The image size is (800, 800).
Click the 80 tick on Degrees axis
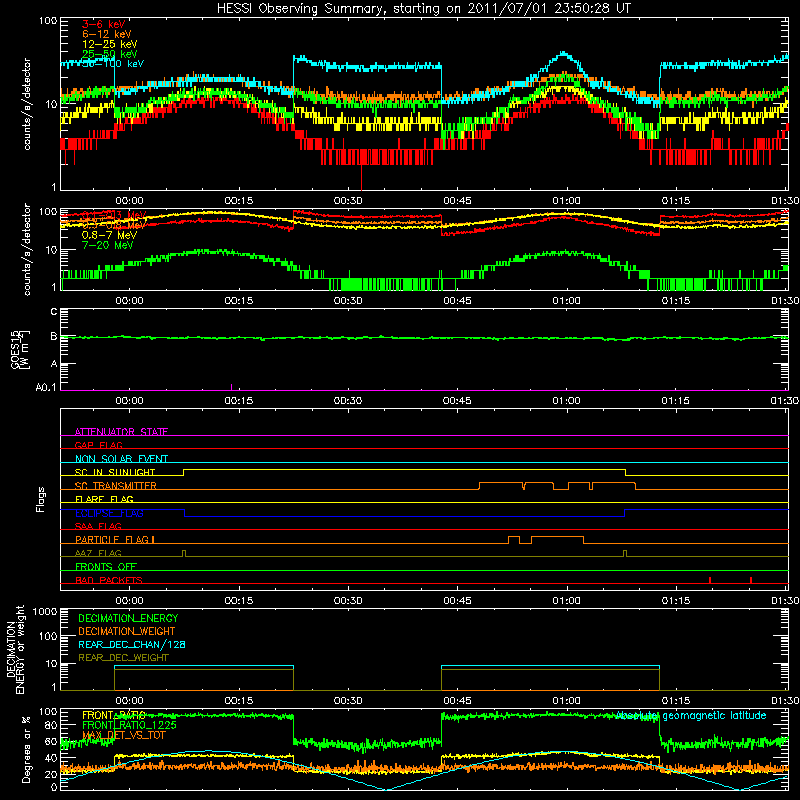coord(51,725)
